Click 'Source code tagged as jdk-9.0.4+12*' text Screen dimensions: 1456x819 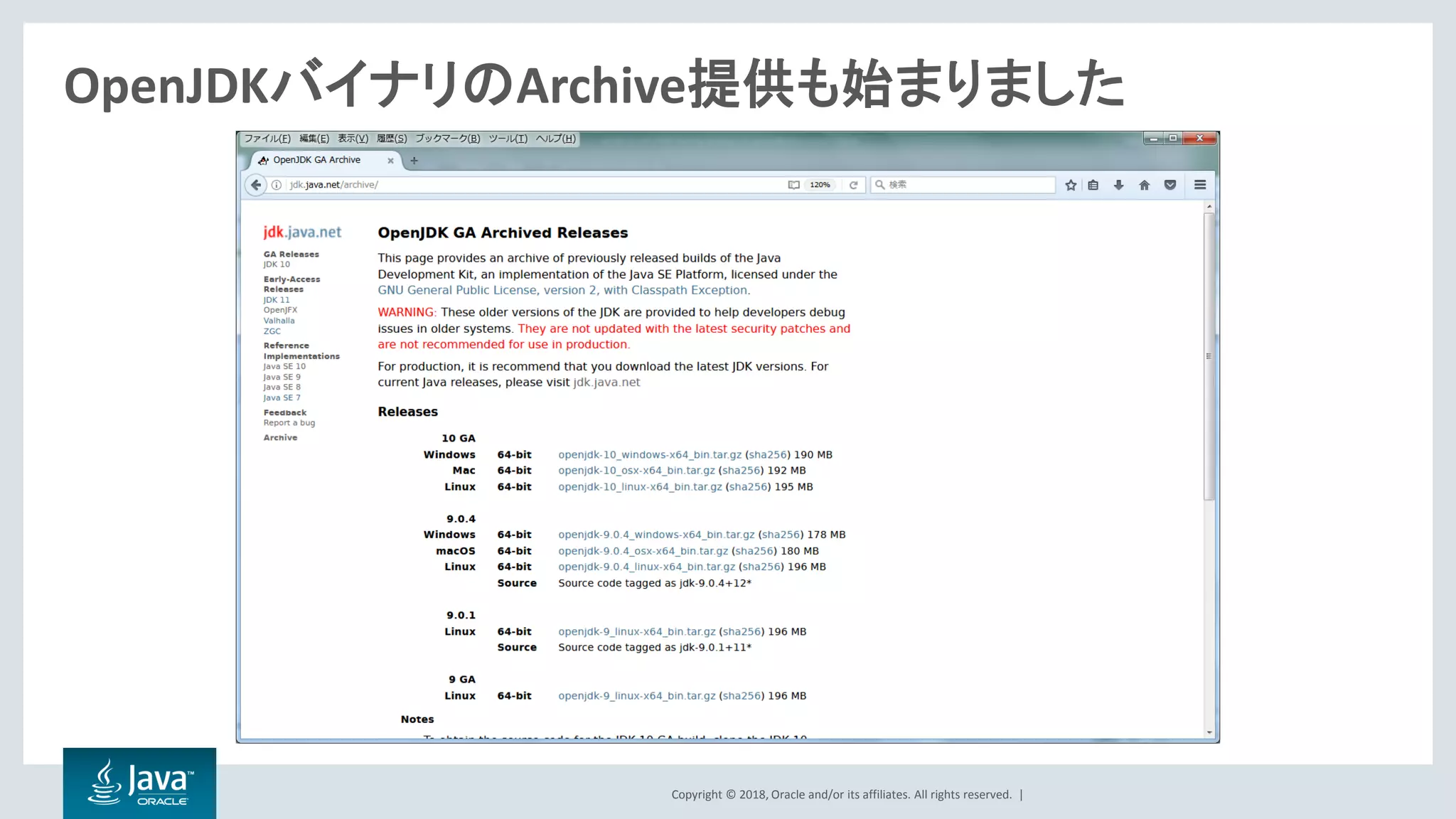655,583
